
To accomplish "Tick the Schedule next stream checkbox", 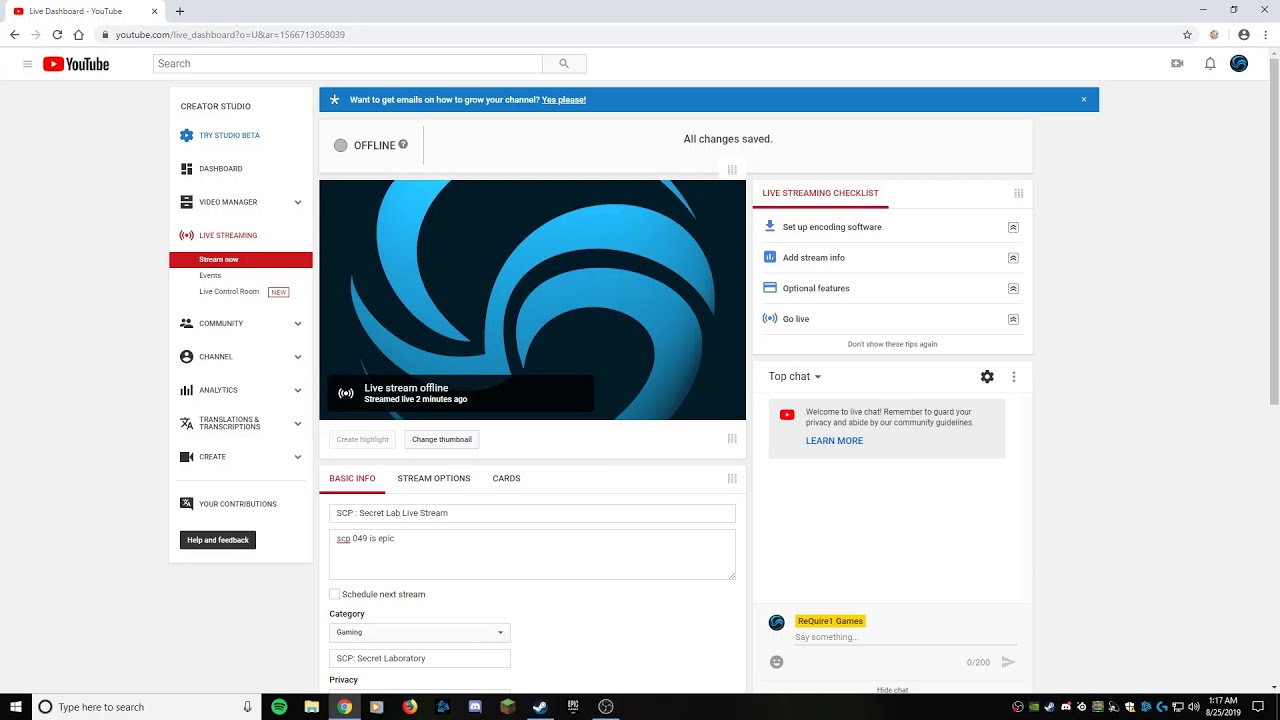I will tap(335, 594).
